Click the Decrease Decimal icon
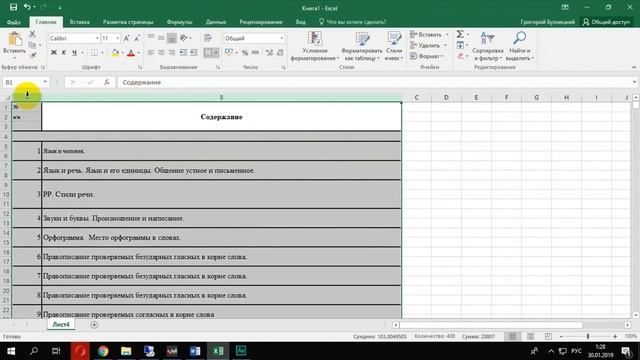 (x=280, y=53)
